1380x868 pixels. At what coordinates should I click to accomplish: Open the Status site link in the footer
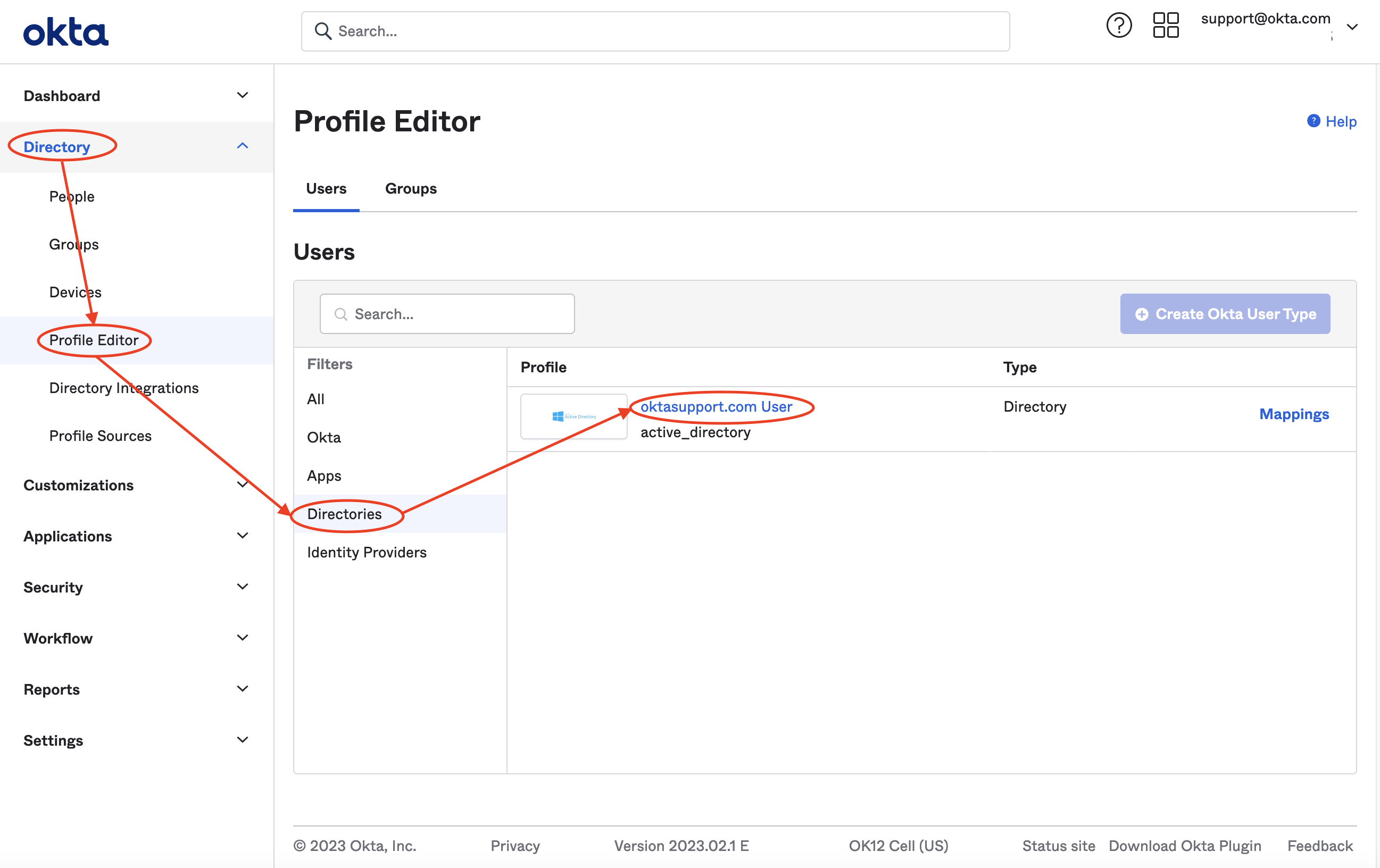(1059, 846)
